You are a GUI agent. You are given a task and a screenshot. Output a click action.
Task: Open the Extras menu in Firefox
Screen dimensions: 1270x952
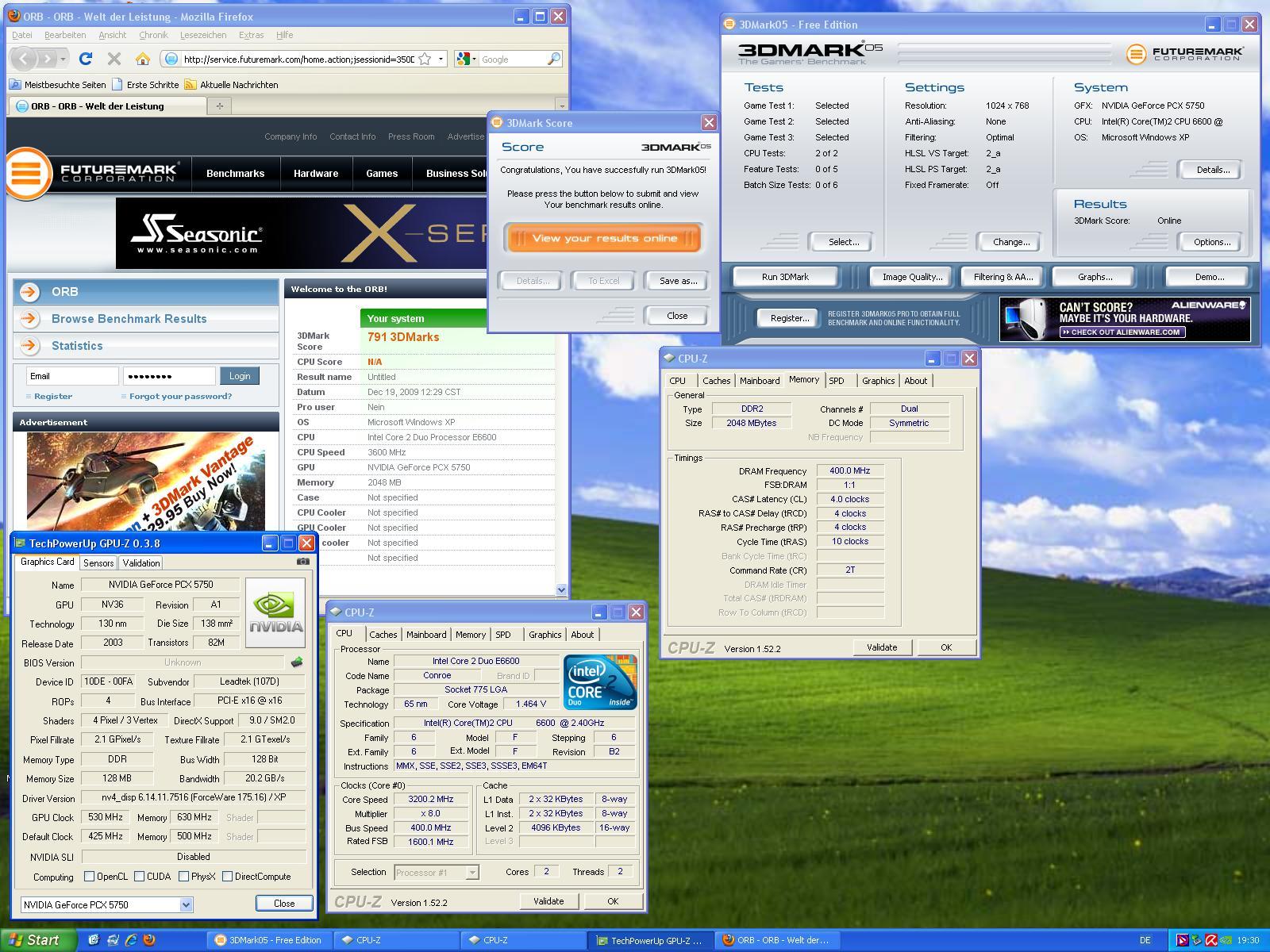pyautogui.click(x=252, y=35)
